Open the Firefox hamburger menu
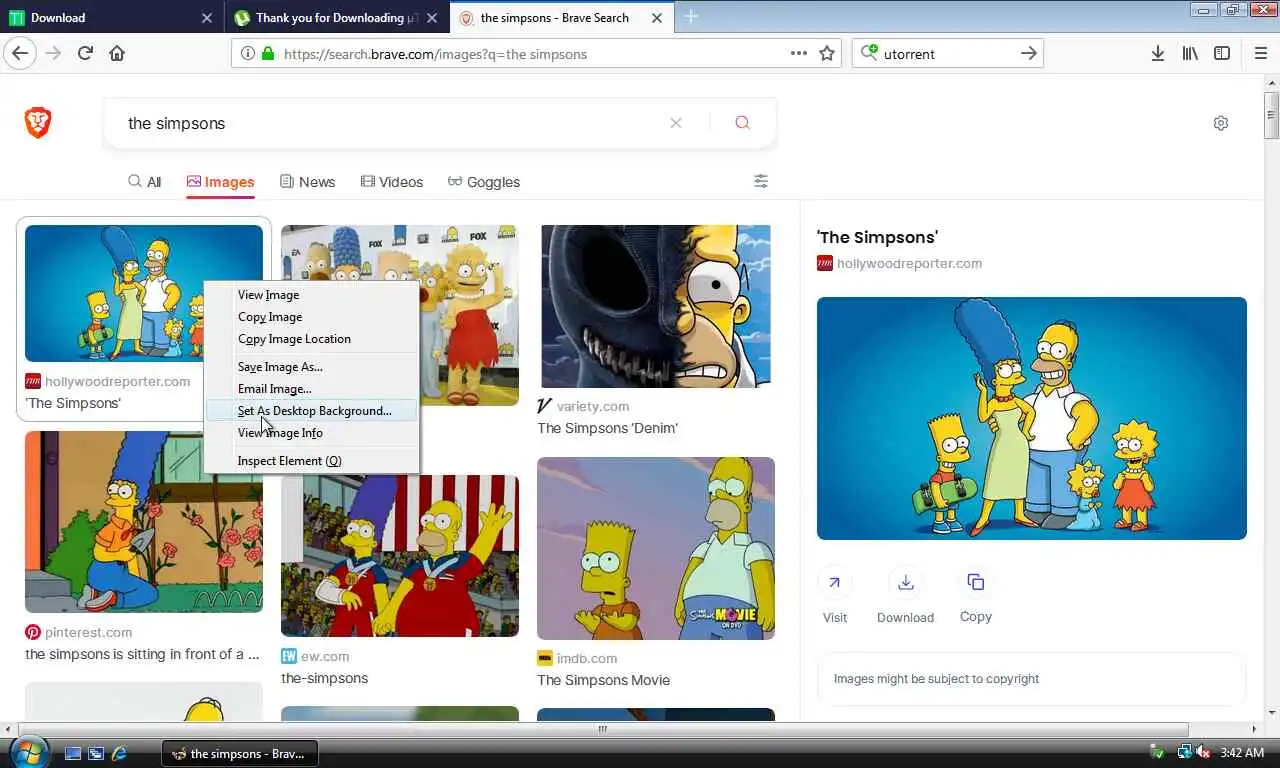 pos(1260,53)
